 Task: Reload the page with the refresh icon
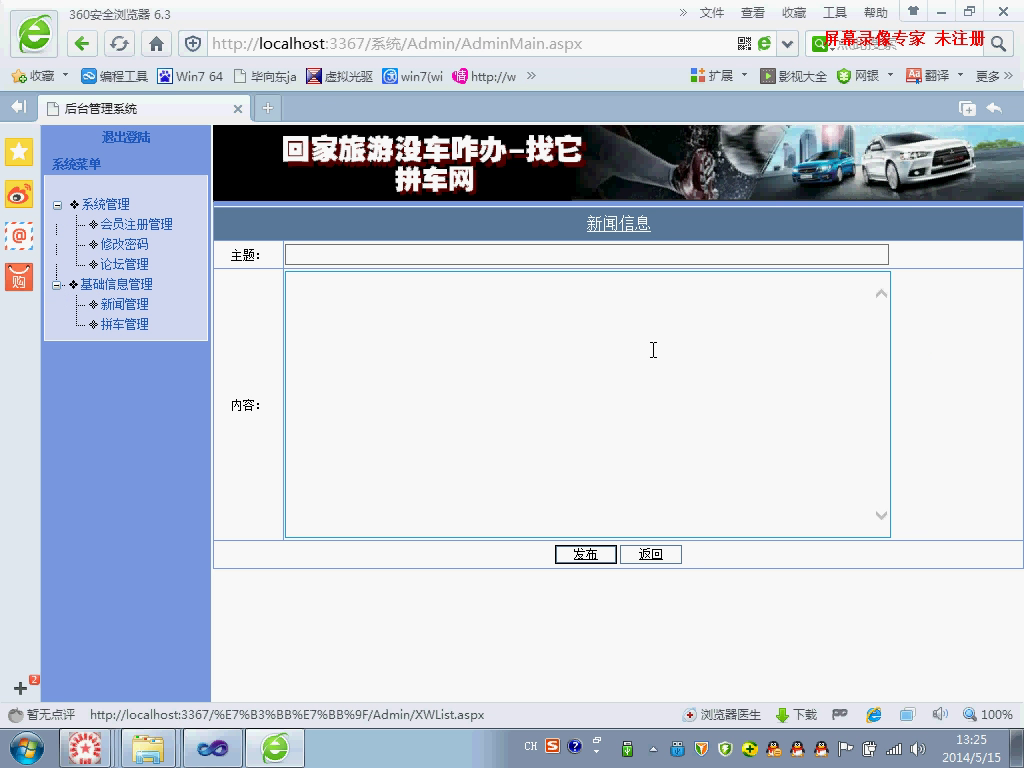(x=119, y=44)
